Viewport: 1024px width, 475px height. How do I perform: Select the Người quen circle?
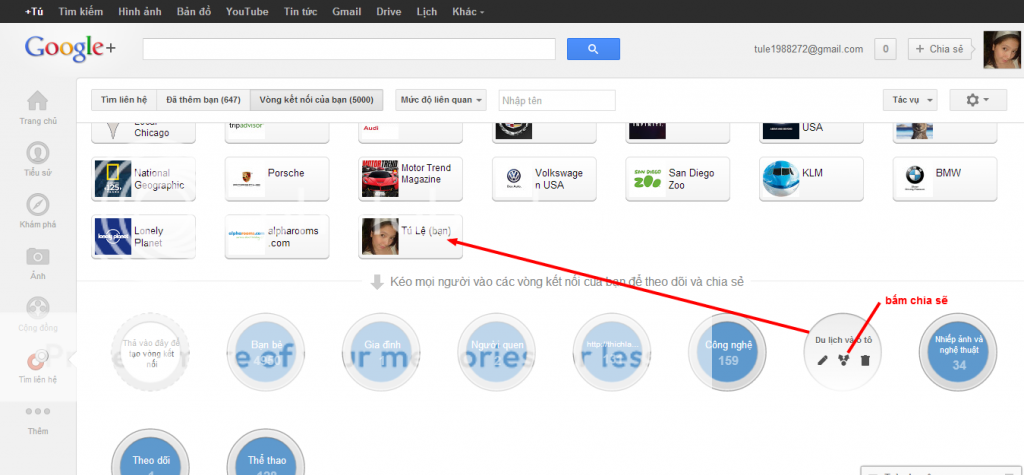click(x=496, y=352)
